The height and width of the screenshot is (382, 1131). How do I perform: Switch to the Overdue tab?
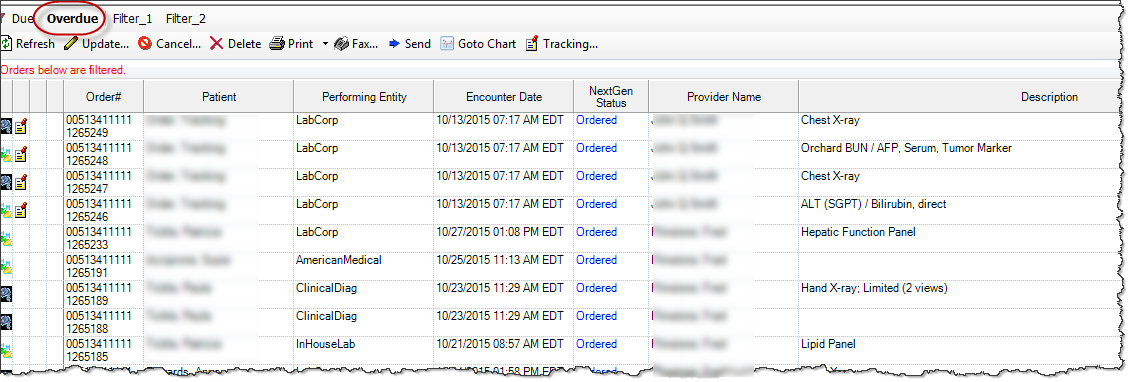pyautogui.click(x=73, y=19)
